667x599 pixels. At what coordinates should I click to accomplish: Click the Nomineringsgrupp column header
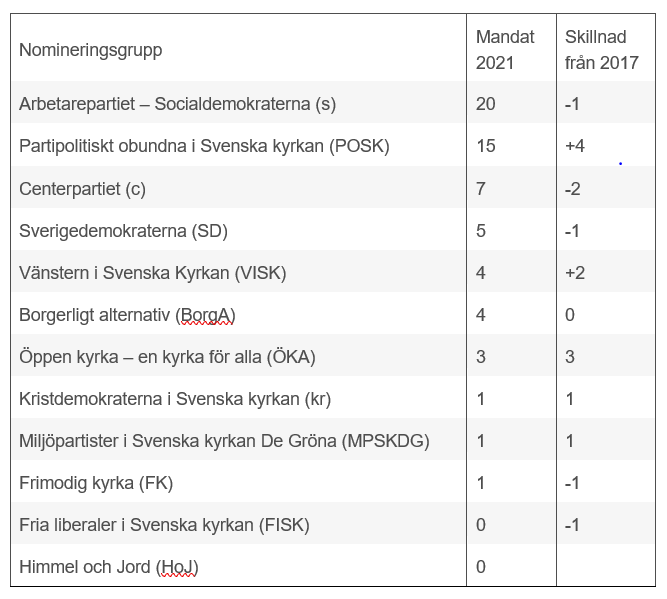[x=90, y=50]
